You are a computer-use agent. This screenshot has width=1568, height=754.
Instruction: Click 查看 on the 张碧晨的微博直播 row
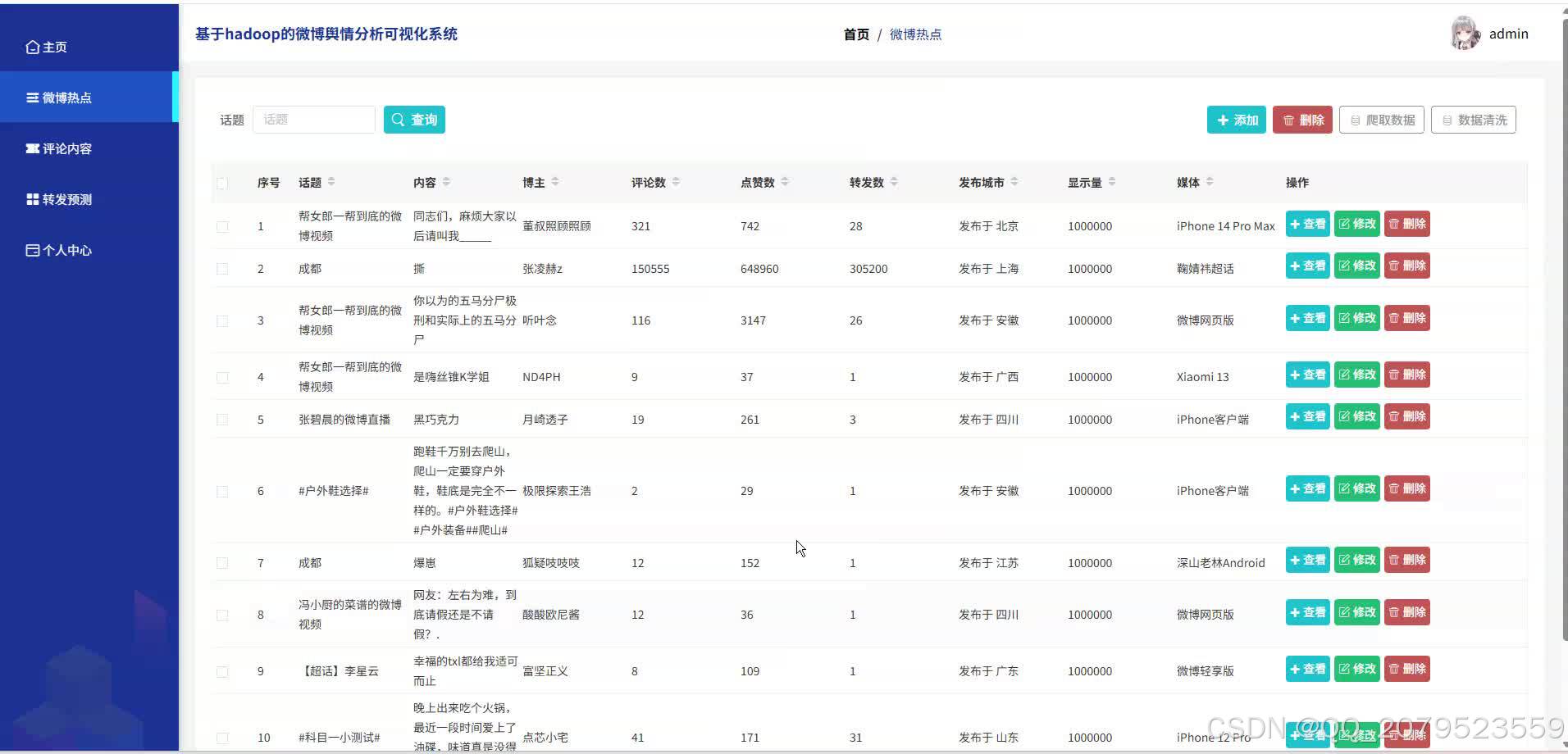click(1307, 416)
